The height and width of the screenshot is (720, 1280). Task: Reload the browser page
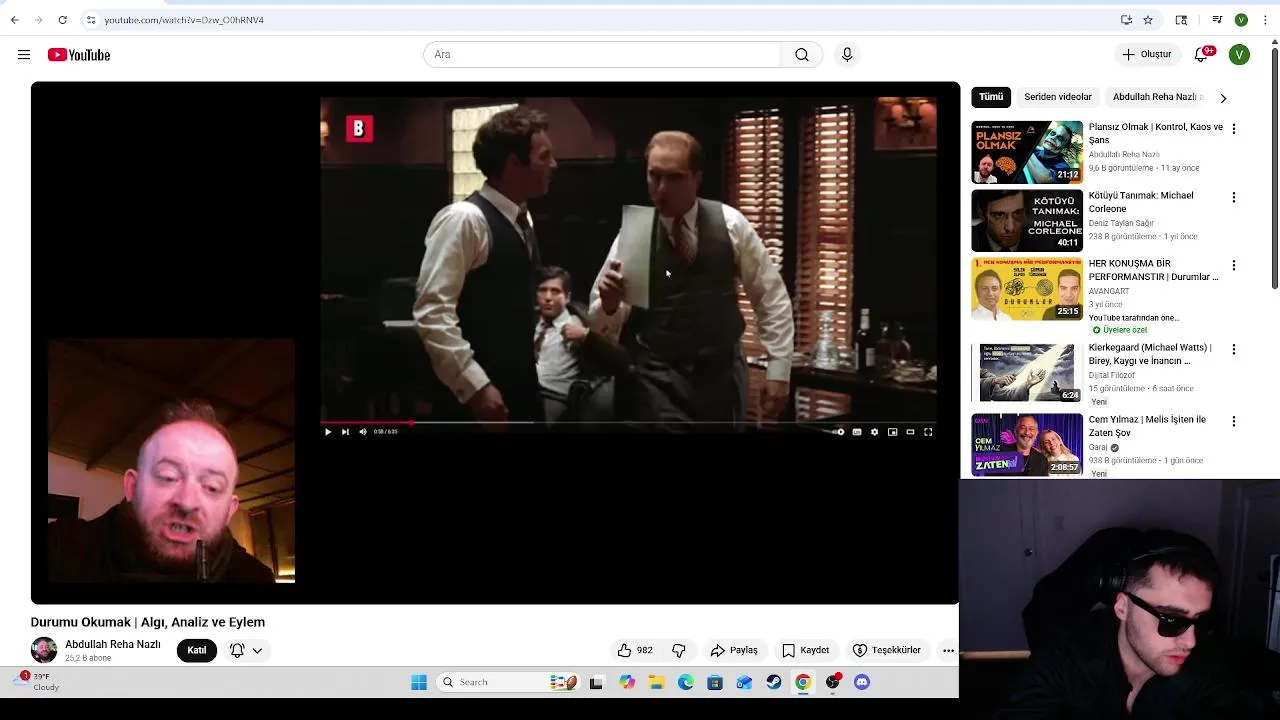click(62, 20)
